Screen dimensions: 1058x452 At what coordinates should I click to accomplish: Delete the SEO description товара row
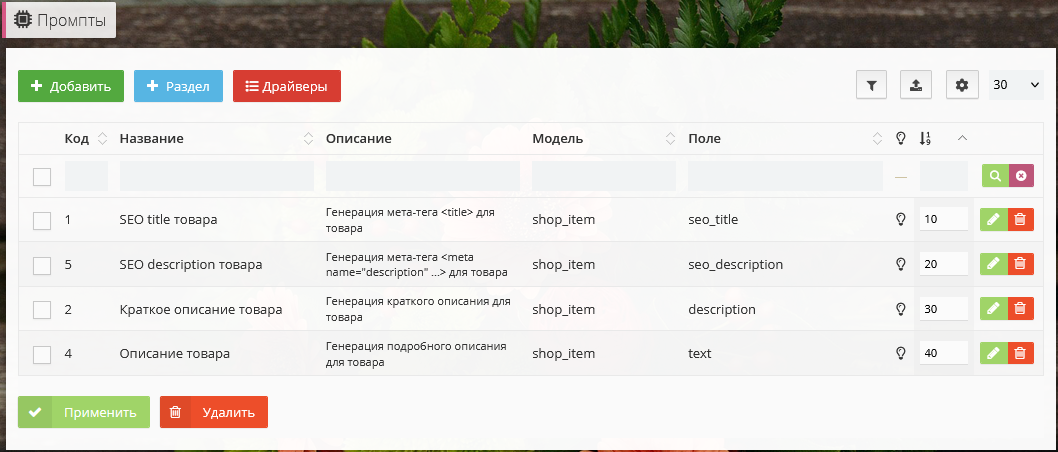1020,264
